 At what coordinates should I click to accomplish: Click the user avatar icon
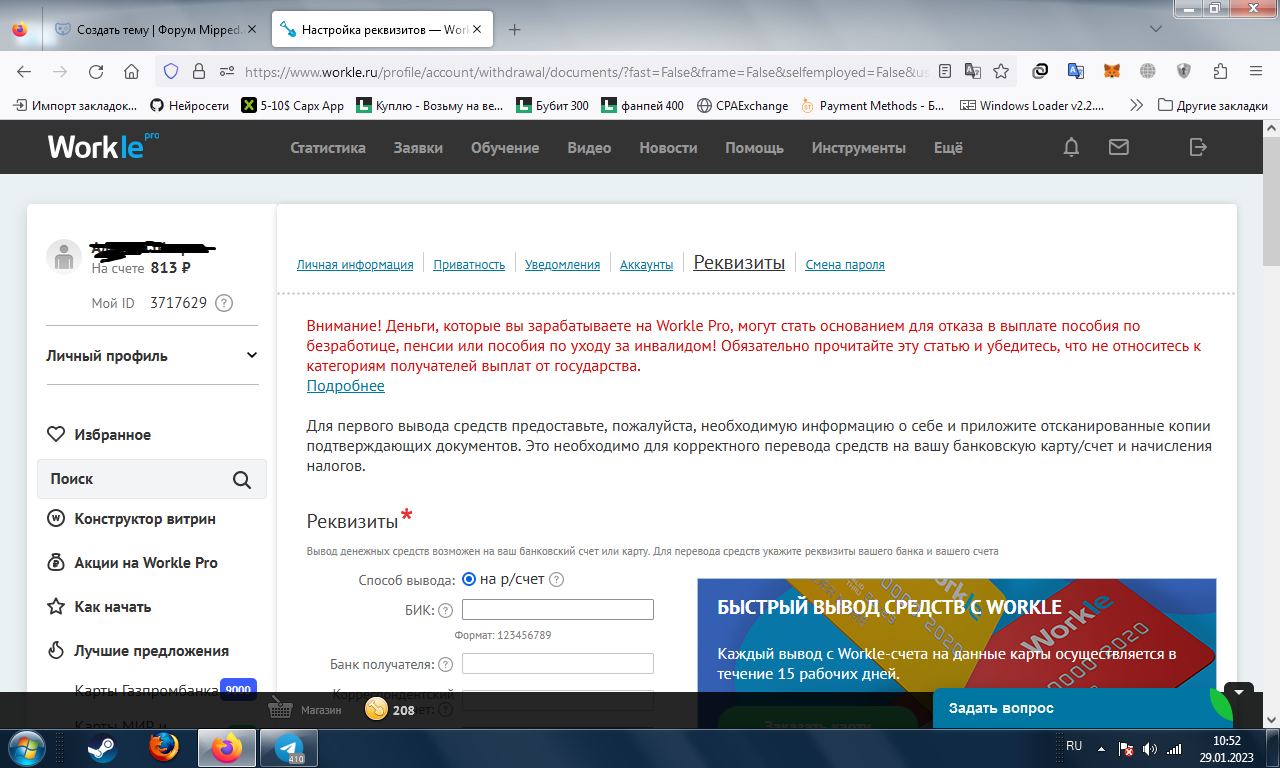pyautogui.click(x=64, y=257)
